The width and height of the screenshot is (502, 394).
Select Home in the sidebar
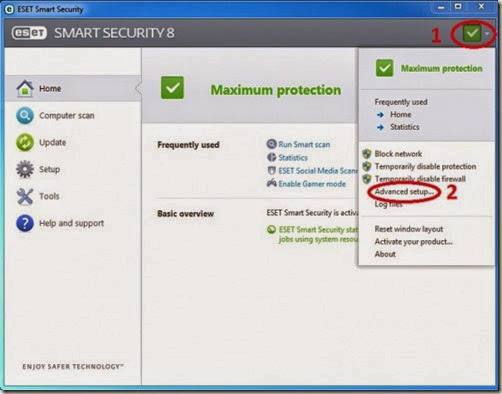point(73,88)
